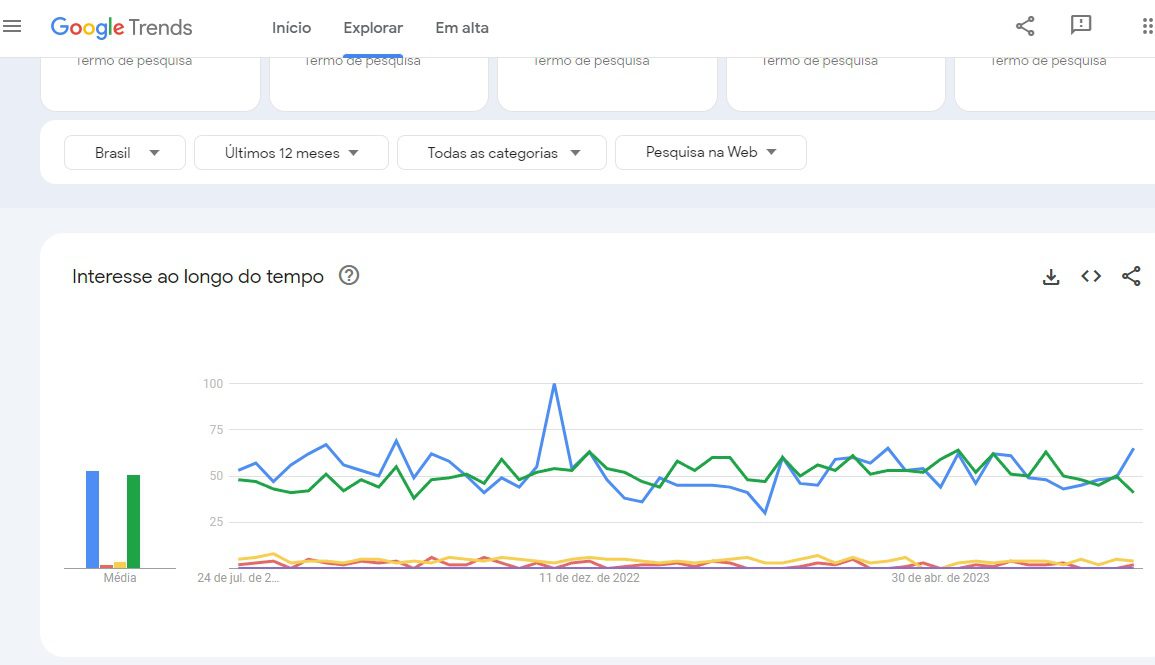This screenshot has height=665, width=1155.
Task: Expand the Últimos 12 meses dropdown
Action: coord(291,153)
